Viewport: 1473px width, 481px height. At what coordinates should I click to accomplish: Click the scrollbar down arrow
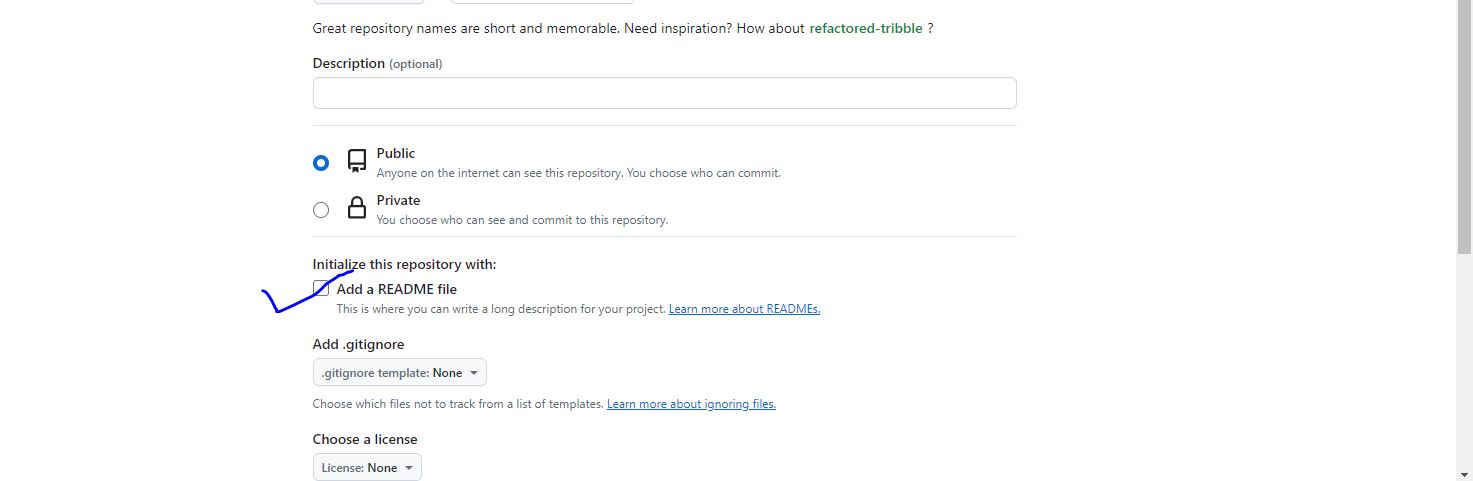[1464, 472]
